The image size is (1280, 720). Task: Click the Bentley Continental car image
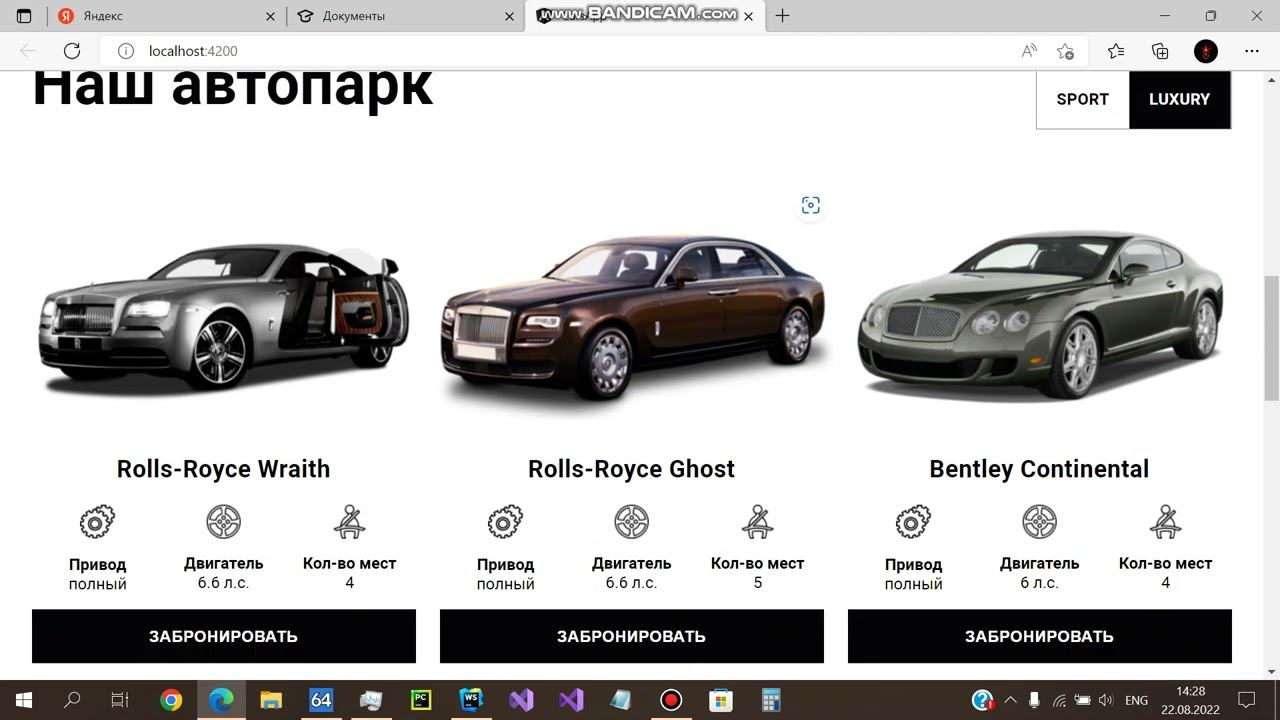pos(1040,315)
